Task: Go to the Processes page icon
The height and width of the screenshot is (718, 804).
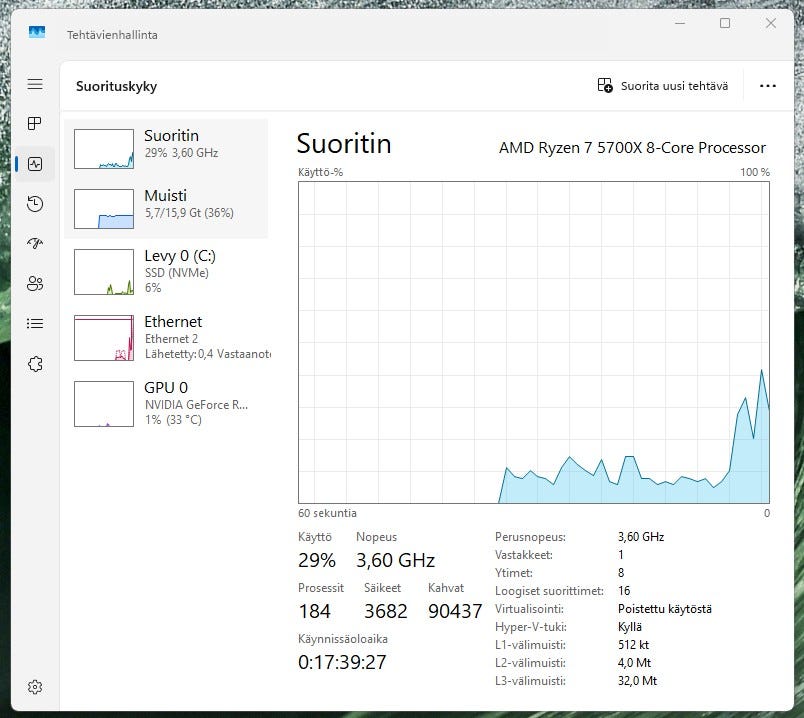Action: pyautogui.click(x=35, y=124)
